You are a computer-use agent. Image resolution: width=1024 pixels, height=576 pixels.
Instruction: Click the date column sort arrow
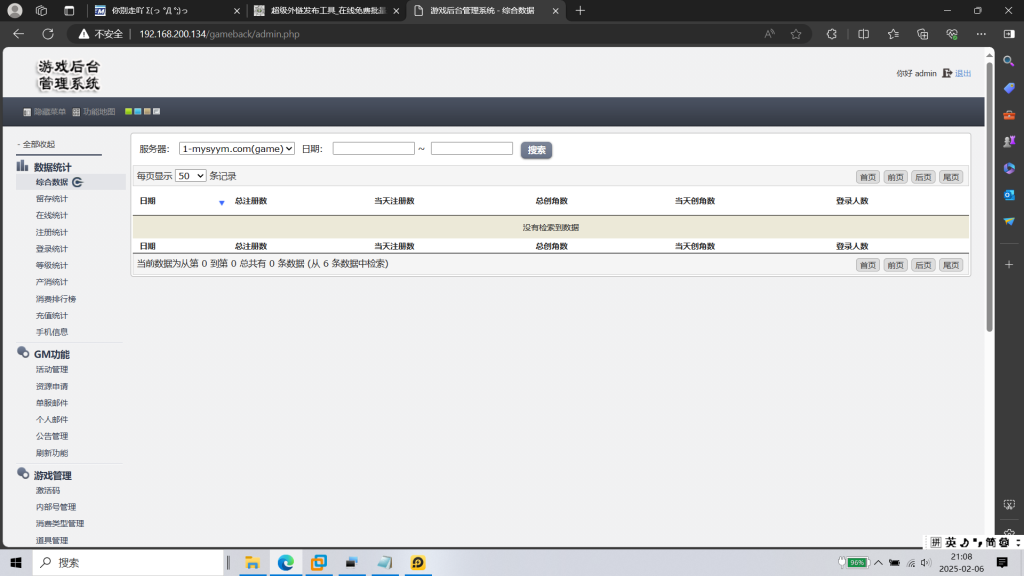[x=222, y=202]
